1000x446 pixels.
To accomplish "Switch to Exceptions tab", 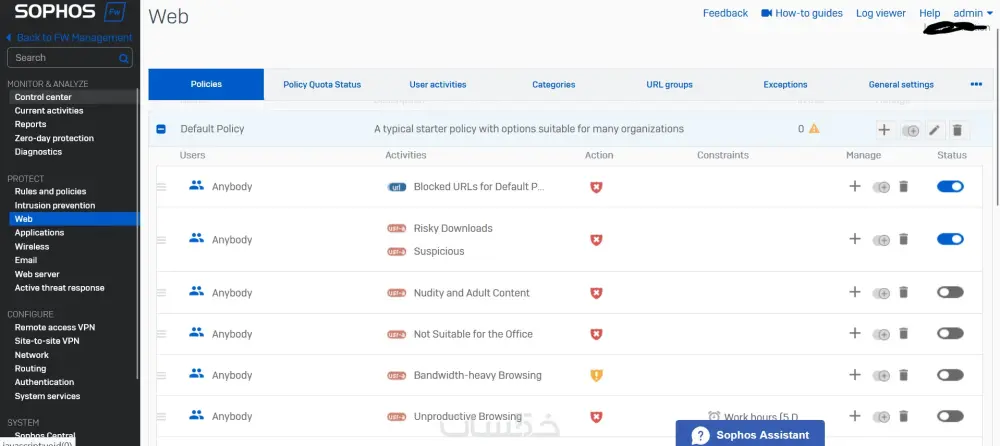I will pyautogui.click(x=785, y=84).
